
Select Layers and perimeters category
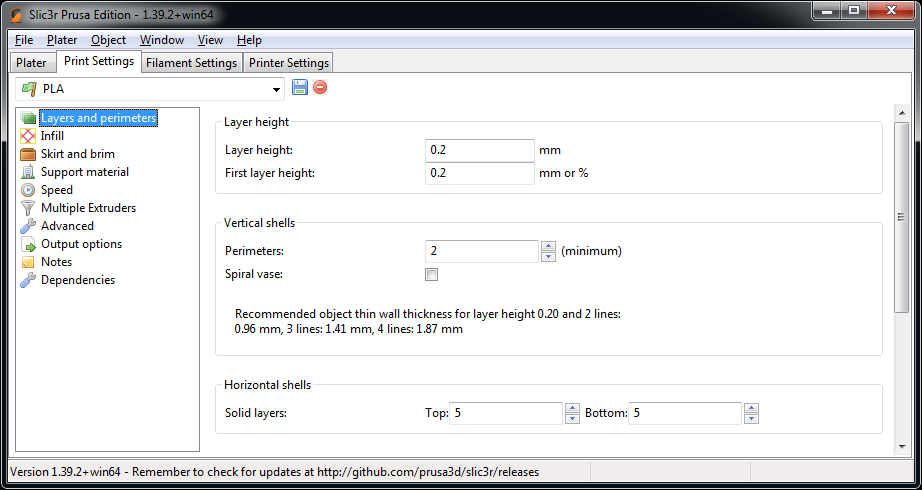tap(98, 118)
